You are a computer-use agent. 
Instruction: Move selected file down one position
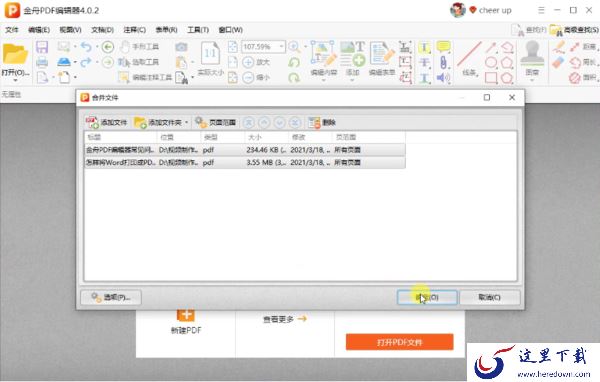[279, 122]
